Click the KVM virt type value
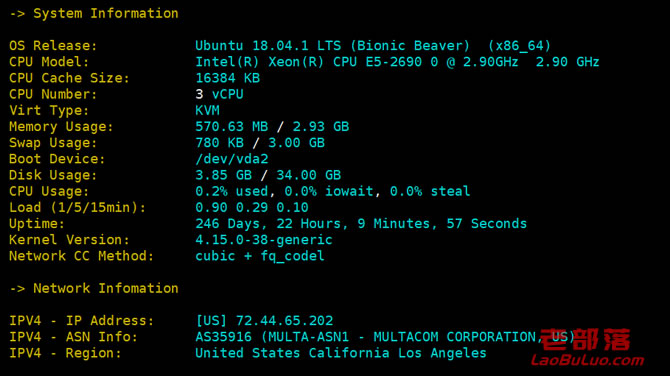Viewport: 670px width, 376px height. (x=207, y=111)
